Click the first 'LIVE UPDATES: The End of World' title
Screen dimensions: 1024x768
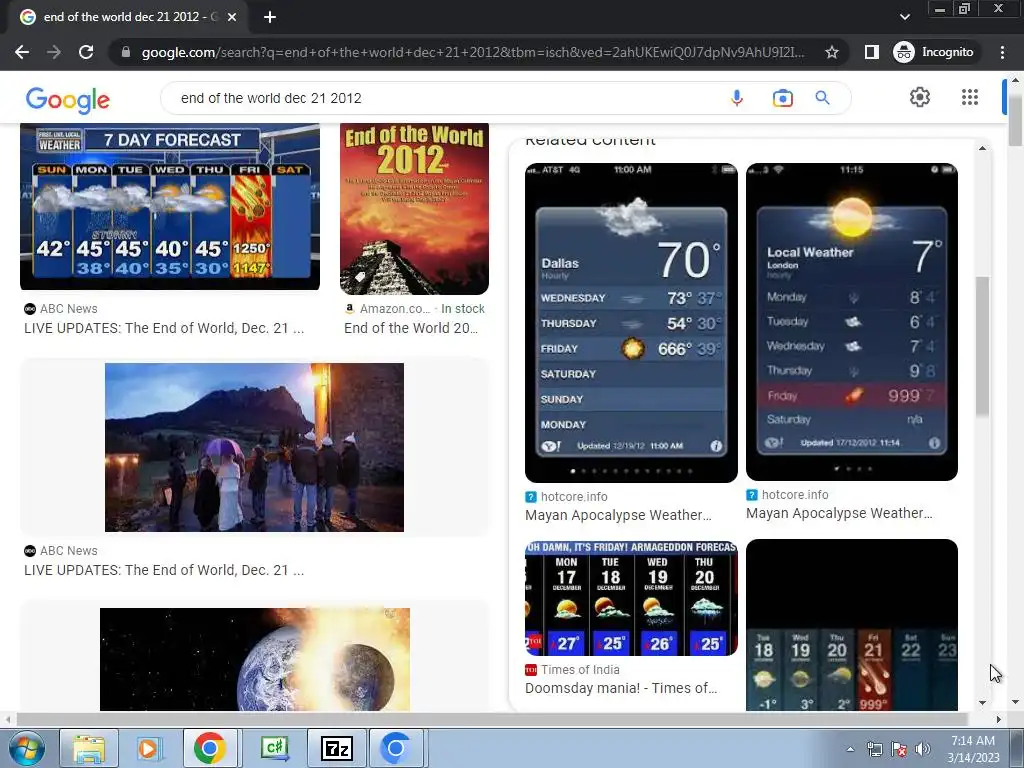tap(164, 328)
